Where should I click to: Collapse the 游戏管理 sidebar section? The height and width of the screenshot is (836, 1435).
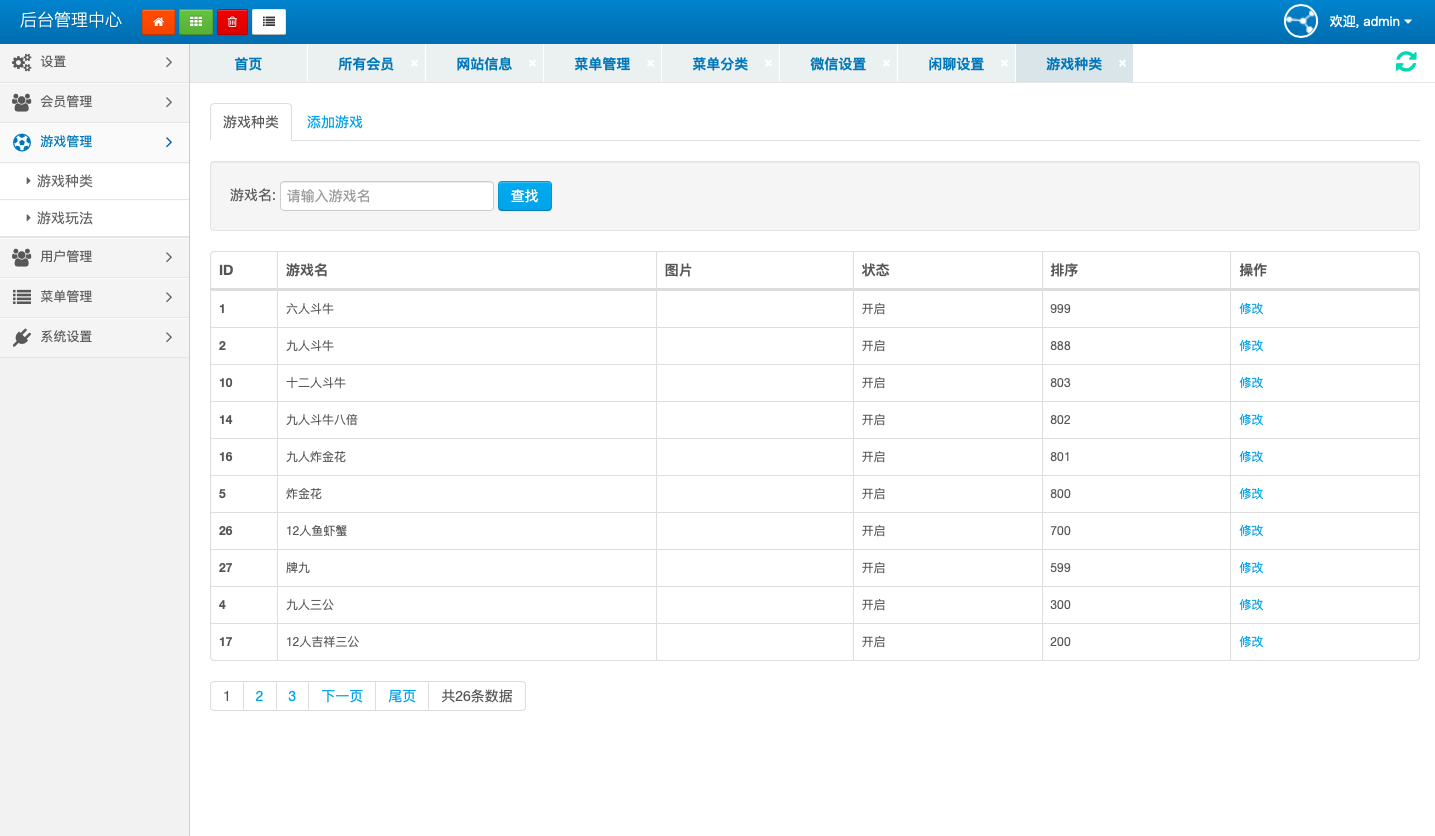pos(94,142)
